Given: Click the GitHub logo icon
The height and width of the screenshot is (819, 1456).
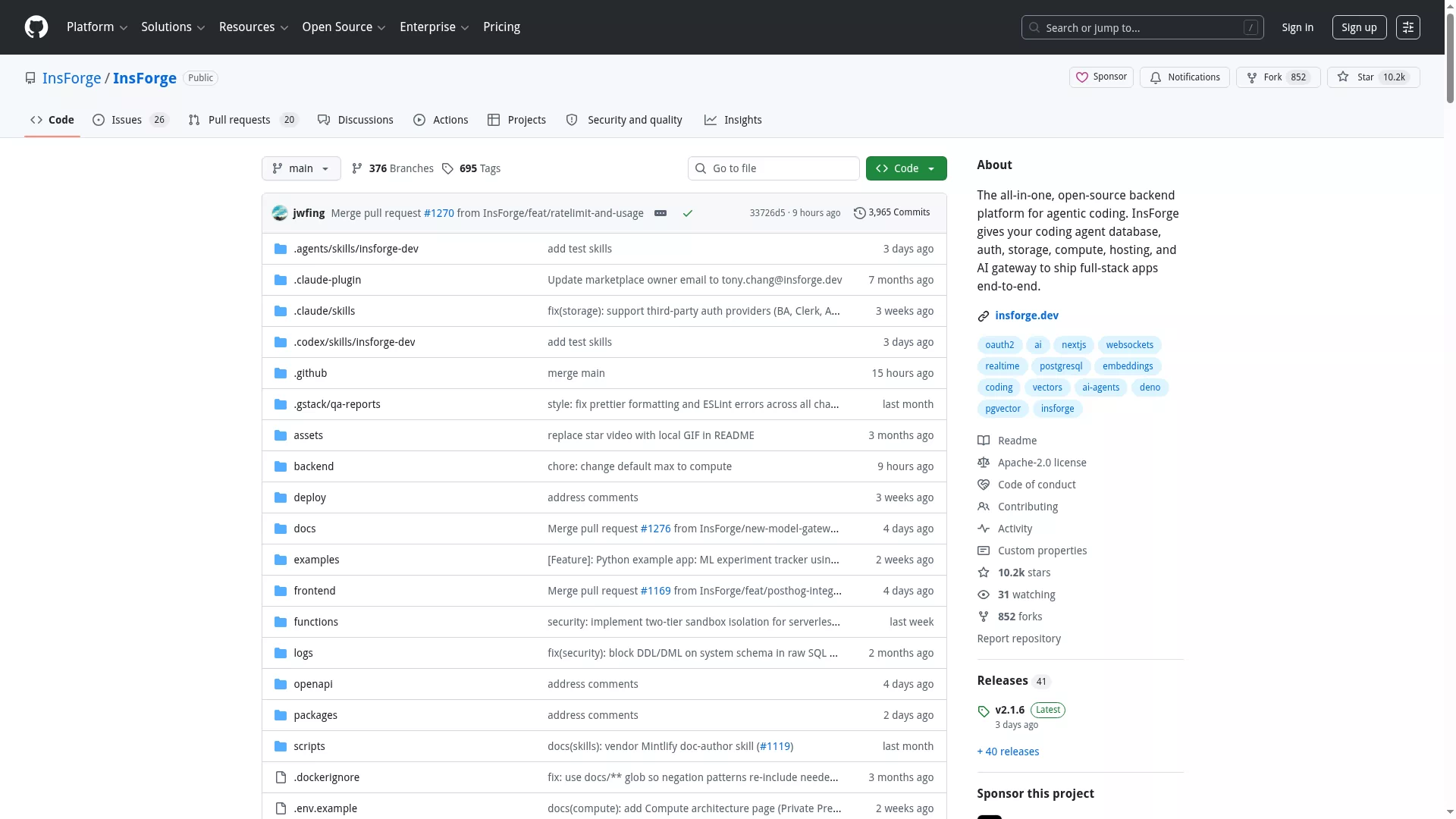Looking at the screenshot, I should pyautogui.click(x=36, y=27).
